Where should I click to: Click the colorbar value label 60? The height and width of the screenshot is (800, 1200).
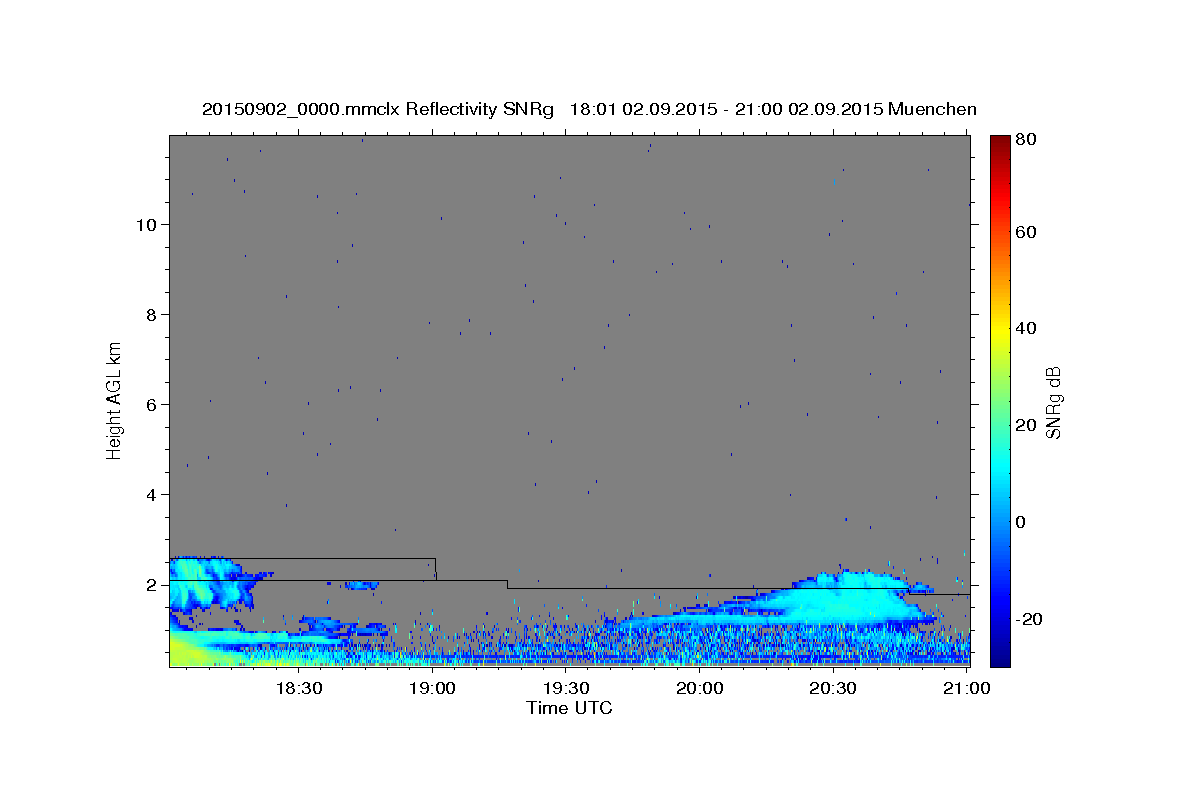coord(1026,232)
